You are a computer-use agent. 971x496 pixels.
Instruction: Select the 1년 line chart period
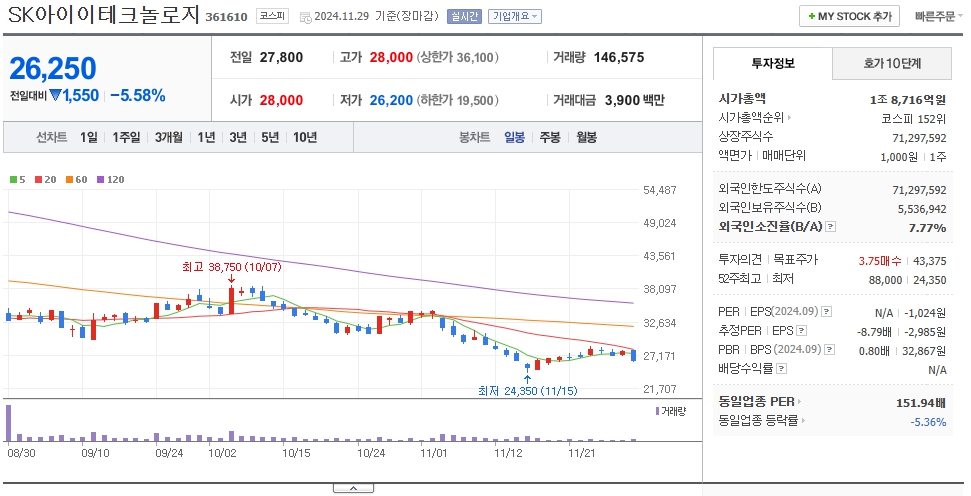point(206,137)
